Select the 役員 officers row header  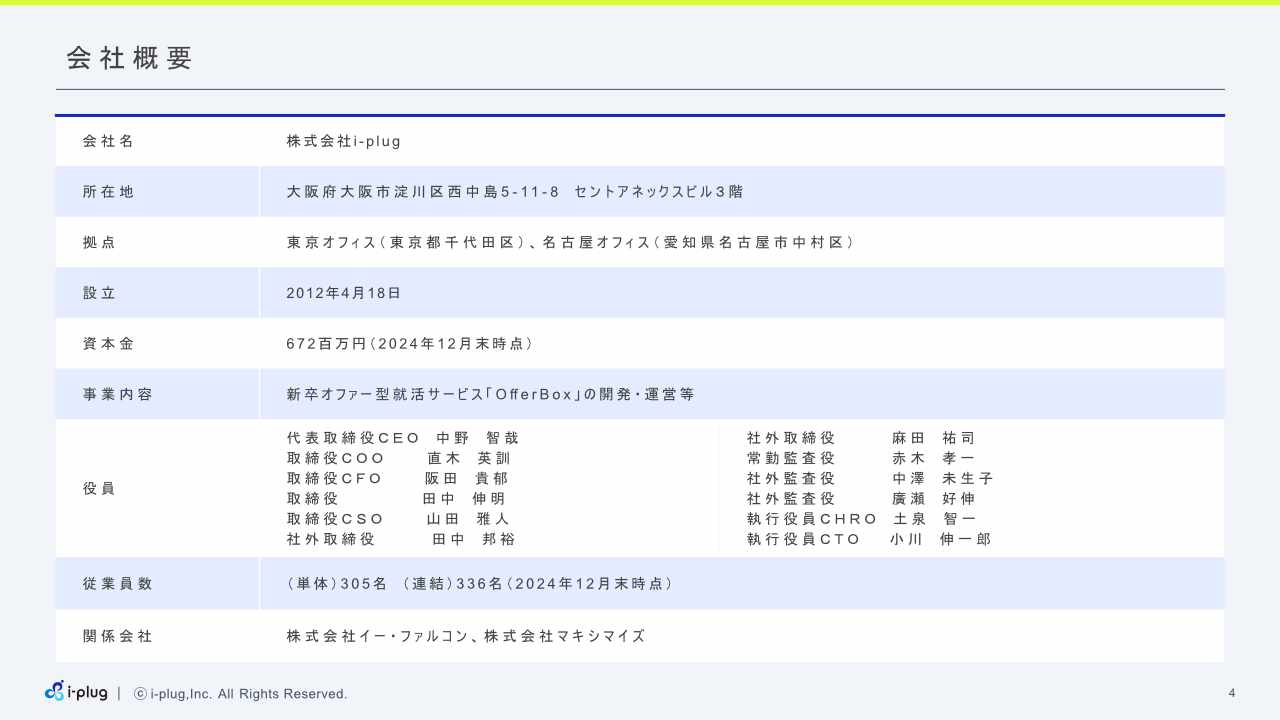[97, 488]
